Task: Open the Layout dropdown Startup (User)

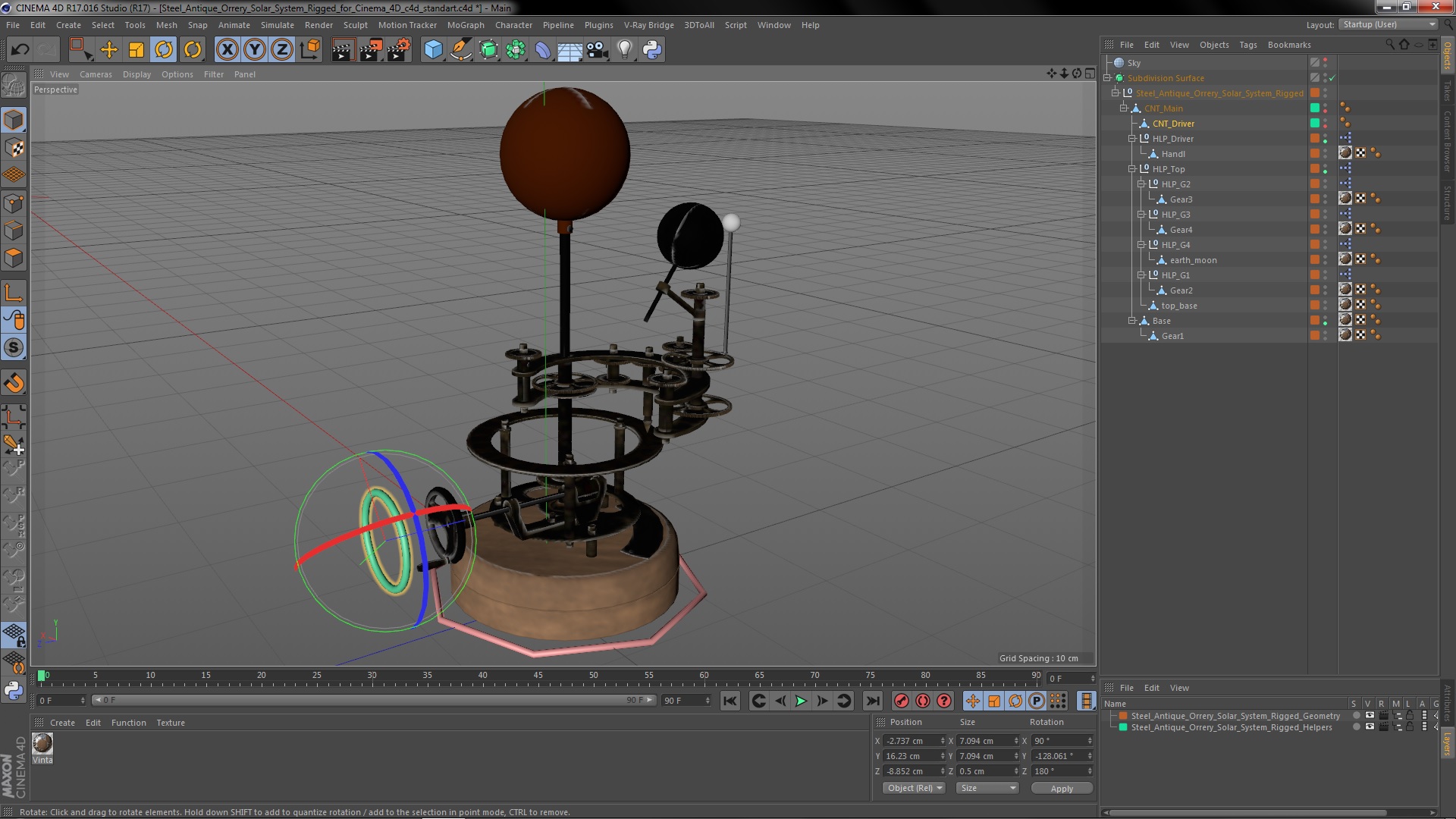Action: (1387, 25)
